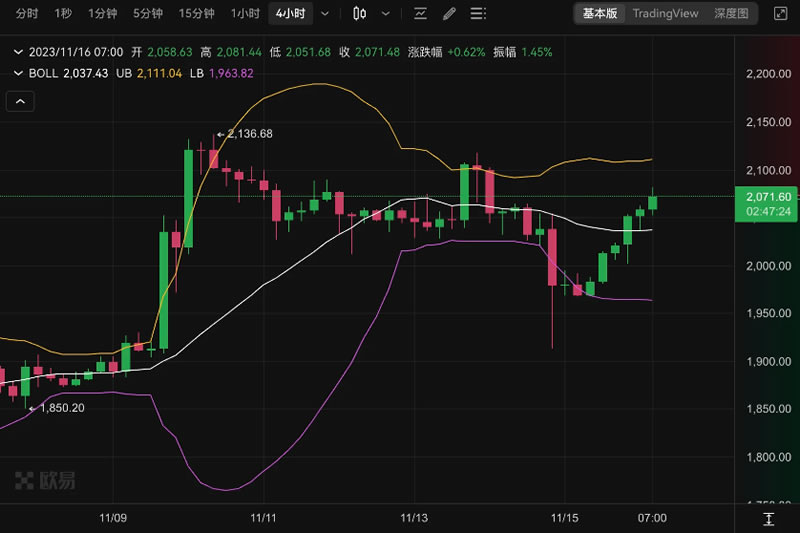The image size is (800, 533).
Task: Switch to the 基本版 chart view
Action: [600, 14]
